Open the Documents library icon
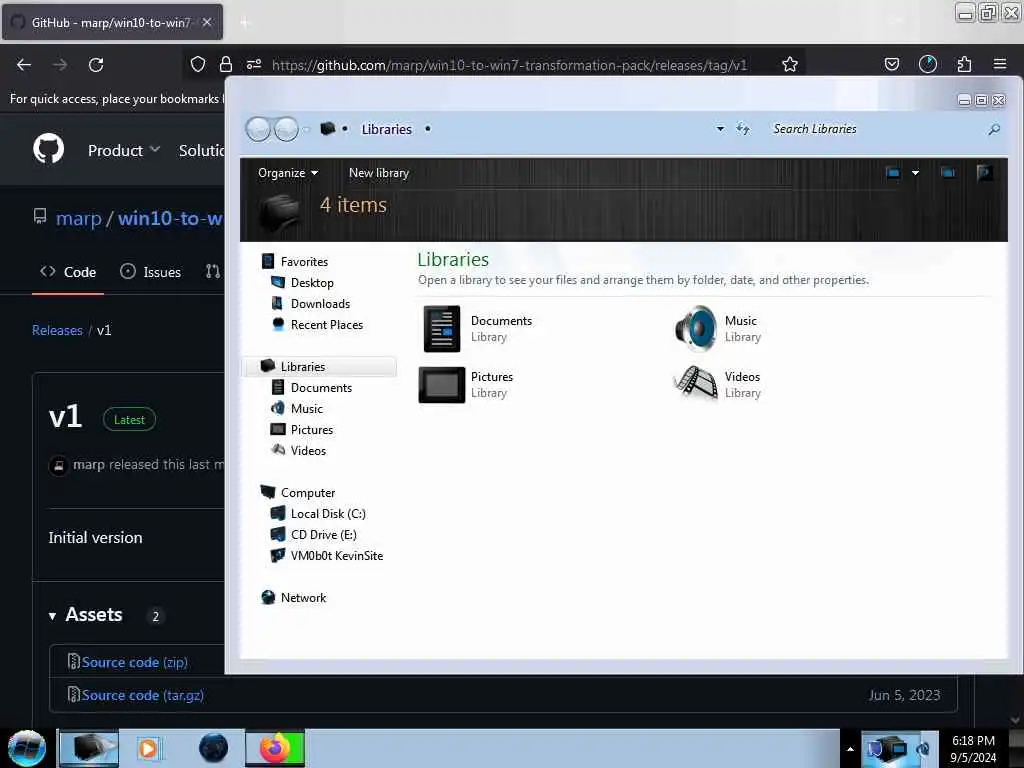This screenshot has height=768, width=1024. 442,328
